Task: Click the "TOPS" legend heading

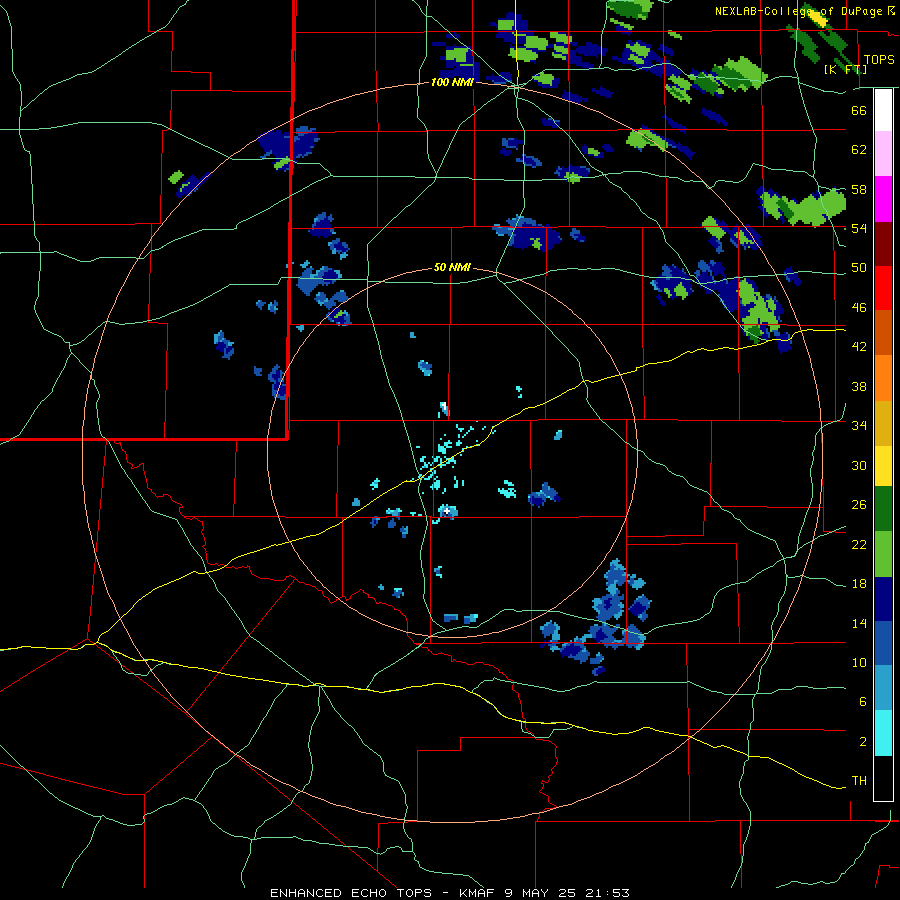Action: 879,60
